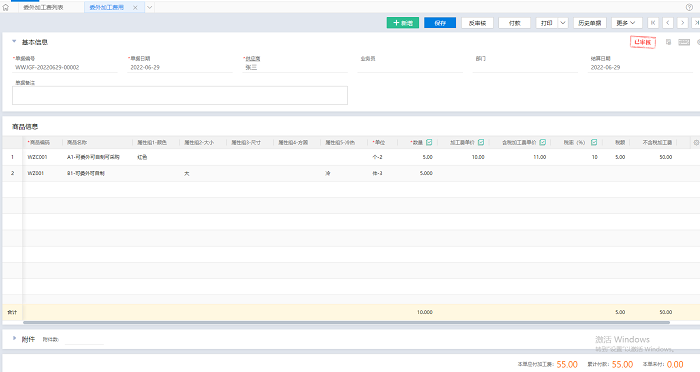Open table column settings gear icon

pyautogui.click(x=696, y=142)
